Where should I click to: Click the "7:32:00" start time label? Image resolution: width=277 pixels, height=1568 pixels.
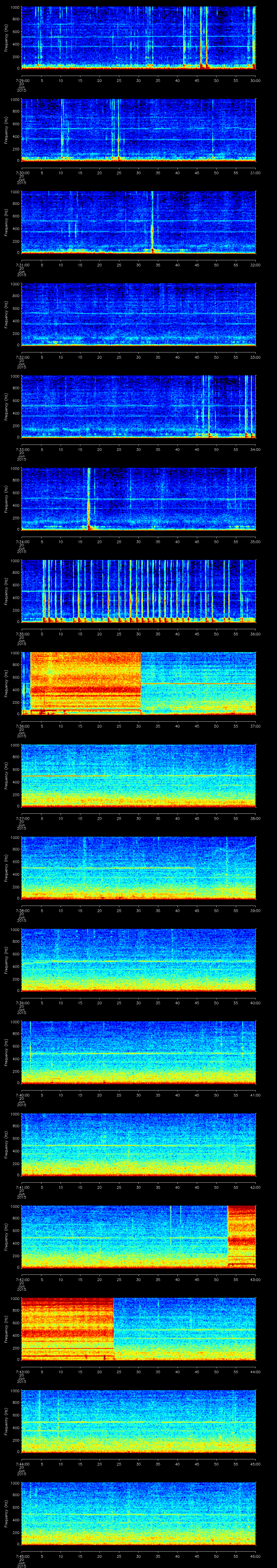tap(22, 357)
